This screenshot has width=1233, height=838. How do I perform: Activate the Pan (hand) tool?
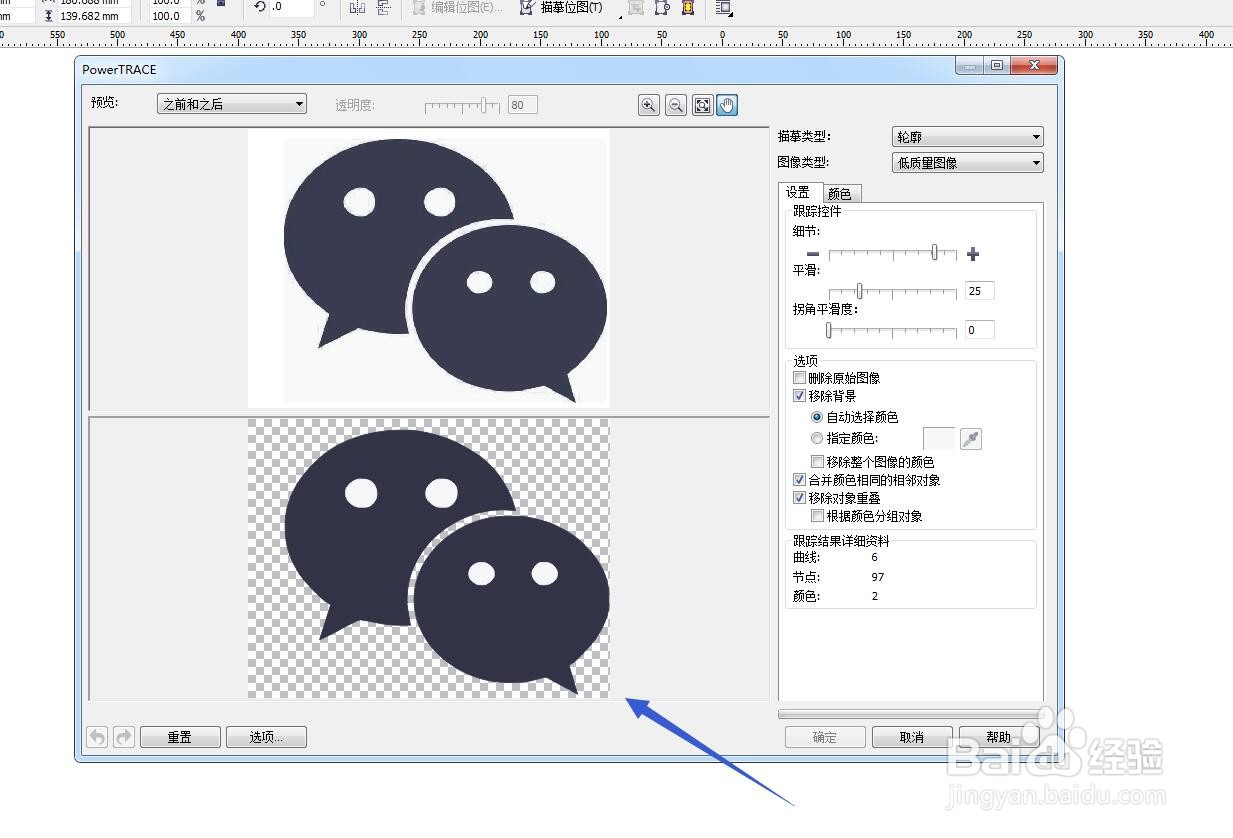(x=727, y=105)
